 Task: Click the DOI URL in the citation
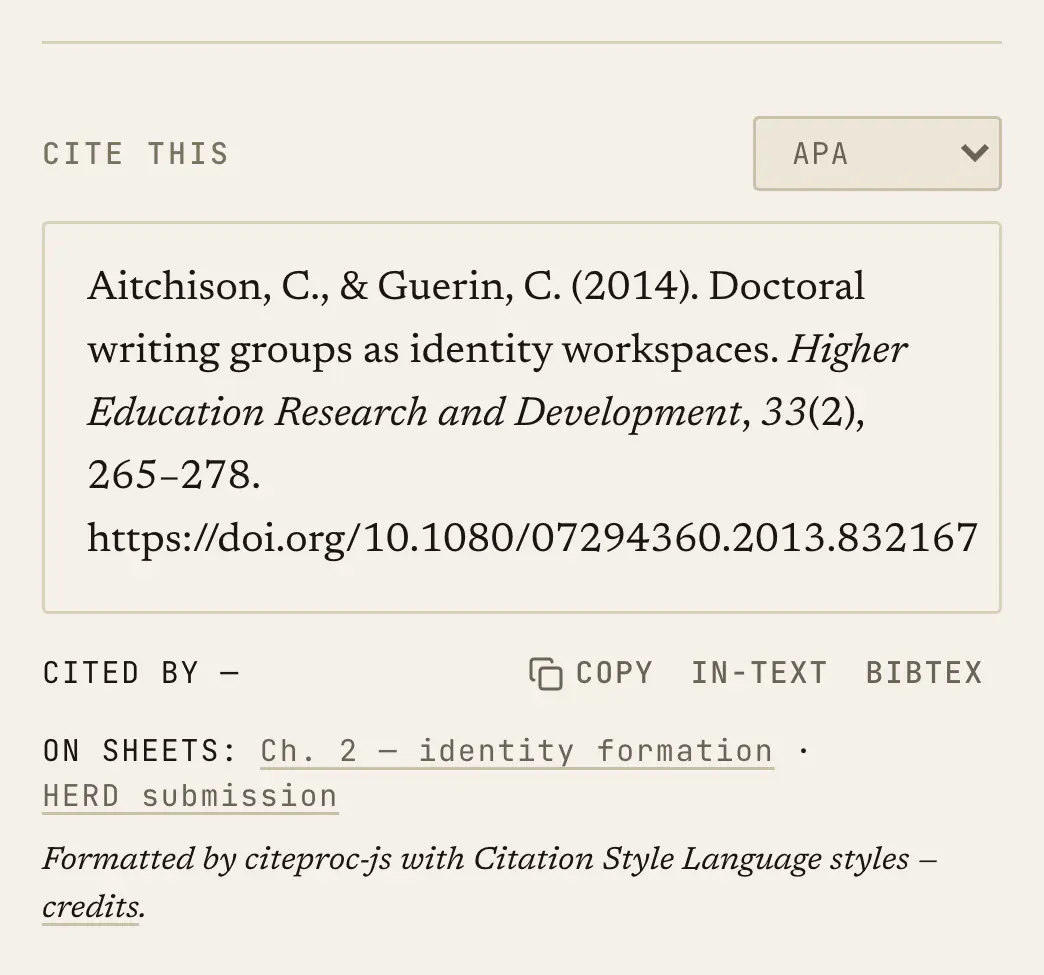pyautogui.click(x=533, y=538)
